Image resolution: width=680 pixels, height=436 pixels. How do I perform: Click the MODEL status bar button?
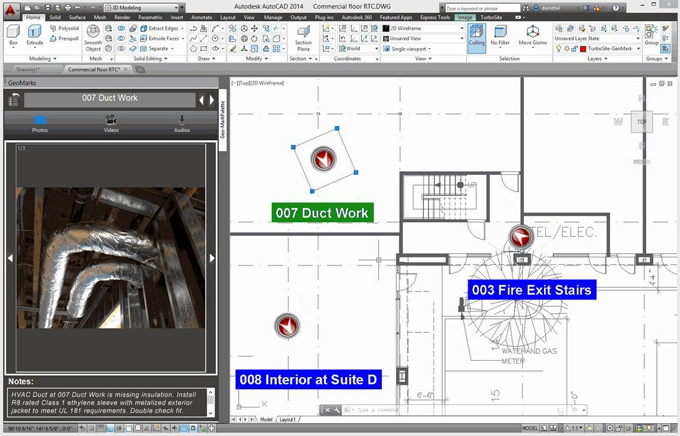530,428
